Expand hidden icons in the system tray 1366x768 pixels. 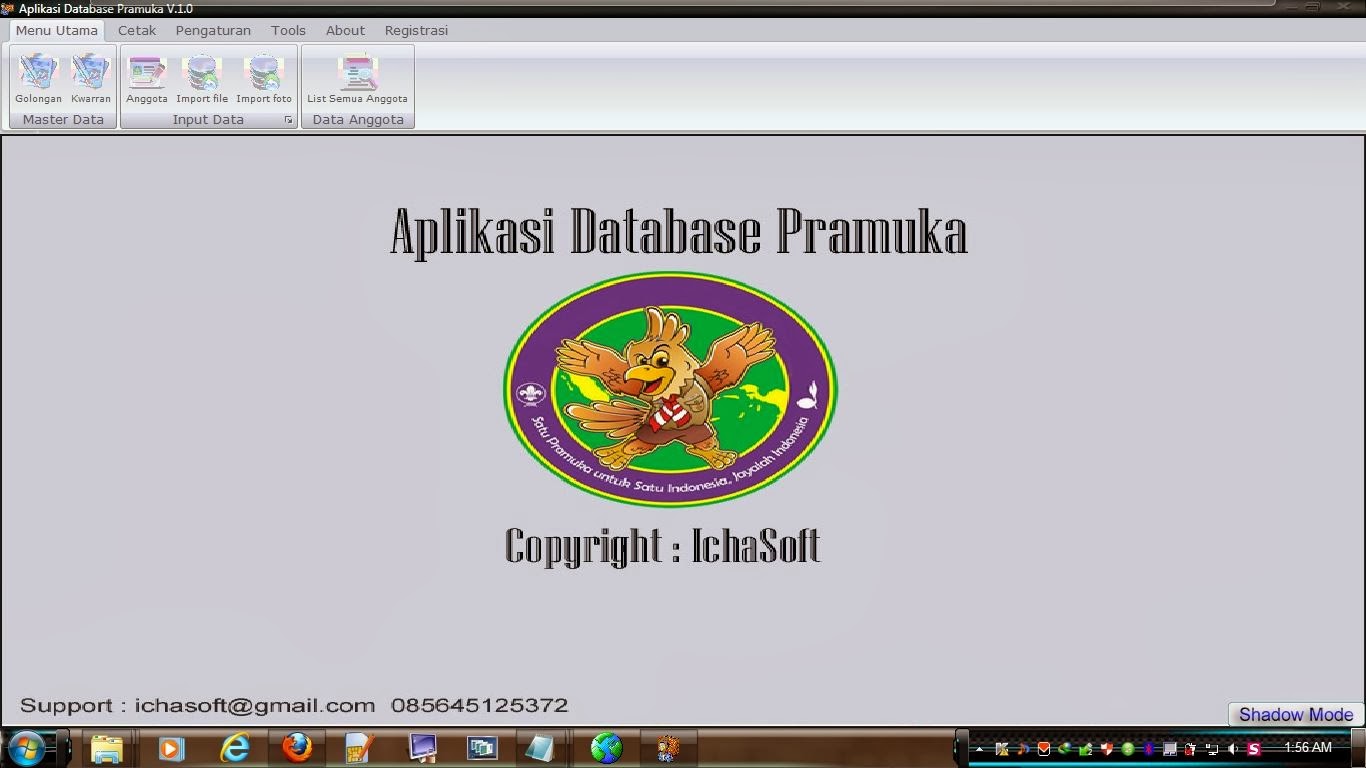980,748
